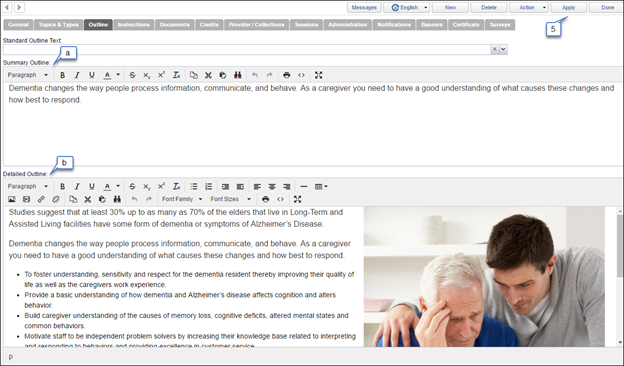Image resolution: width=624 pixels, height=366 pixels.
Task: Remove link in Detailed Outline editor
Action: (x=56, y=199)
